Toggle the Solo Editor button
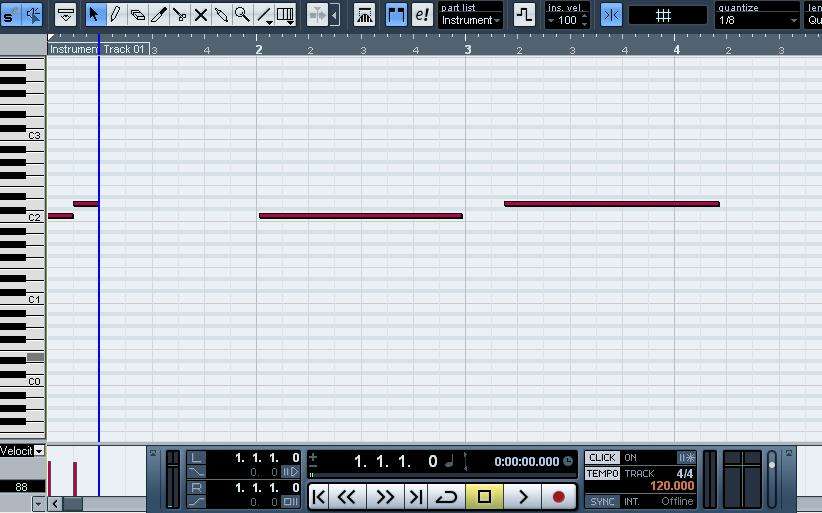The image size is (822, 513). point(9,15)
